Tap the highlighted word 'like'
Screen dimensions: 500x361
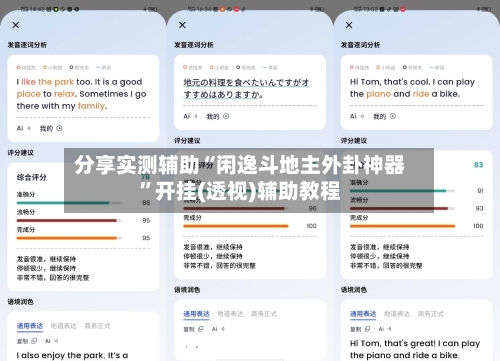[x=28, y=82]
